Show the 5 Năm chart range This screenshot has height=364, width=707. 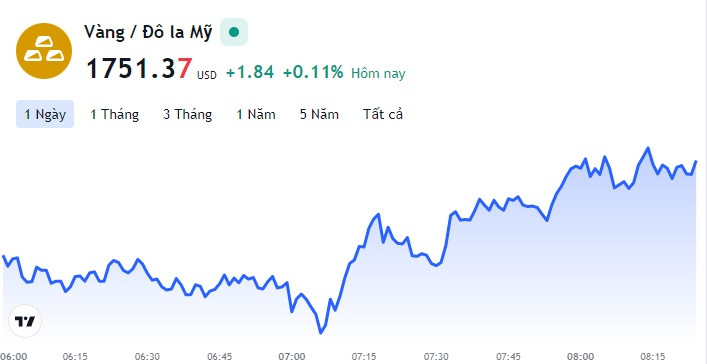tap(319, 114)
